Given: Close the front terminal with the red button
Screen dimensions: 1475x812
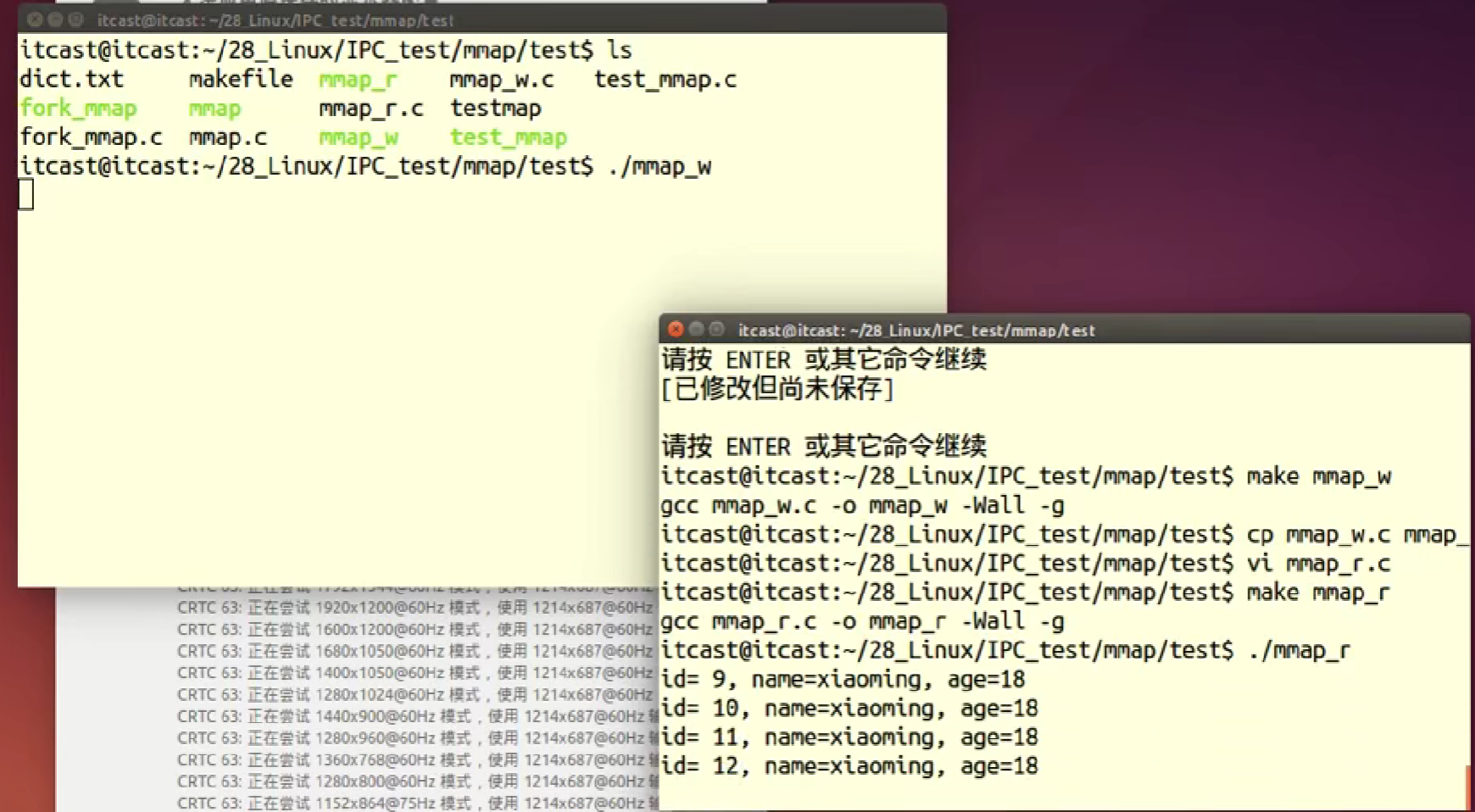Looking at the screenshot, I should click(676, 329).
